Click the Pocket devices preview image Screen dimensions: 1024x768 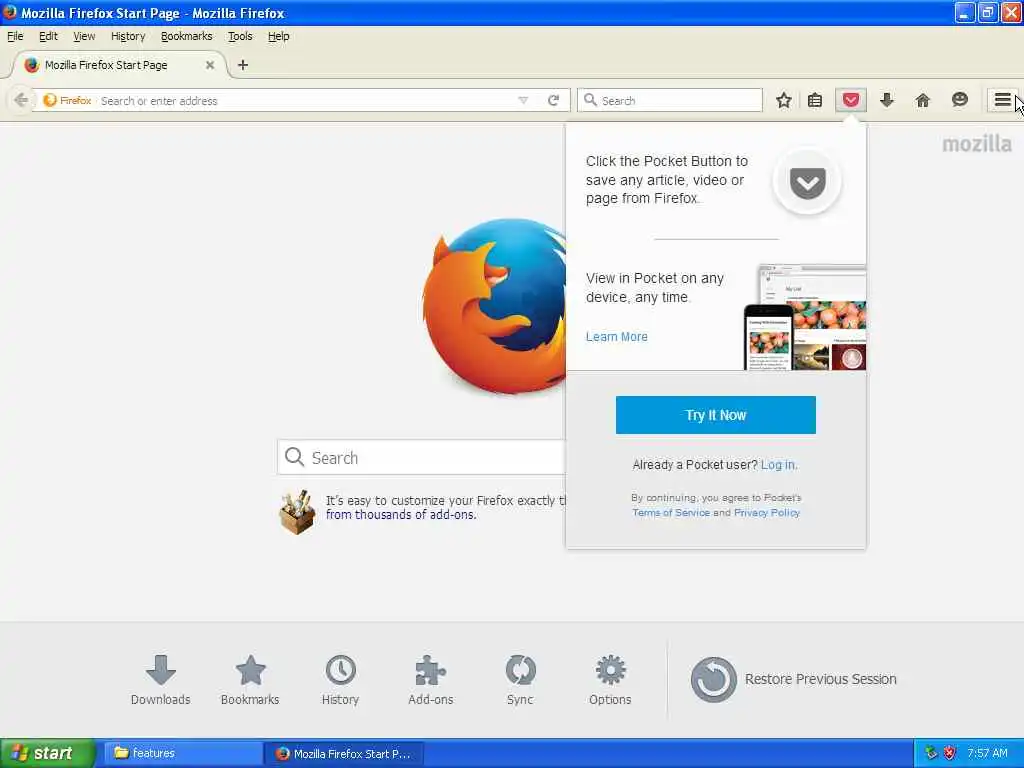(x=805, y=317)
